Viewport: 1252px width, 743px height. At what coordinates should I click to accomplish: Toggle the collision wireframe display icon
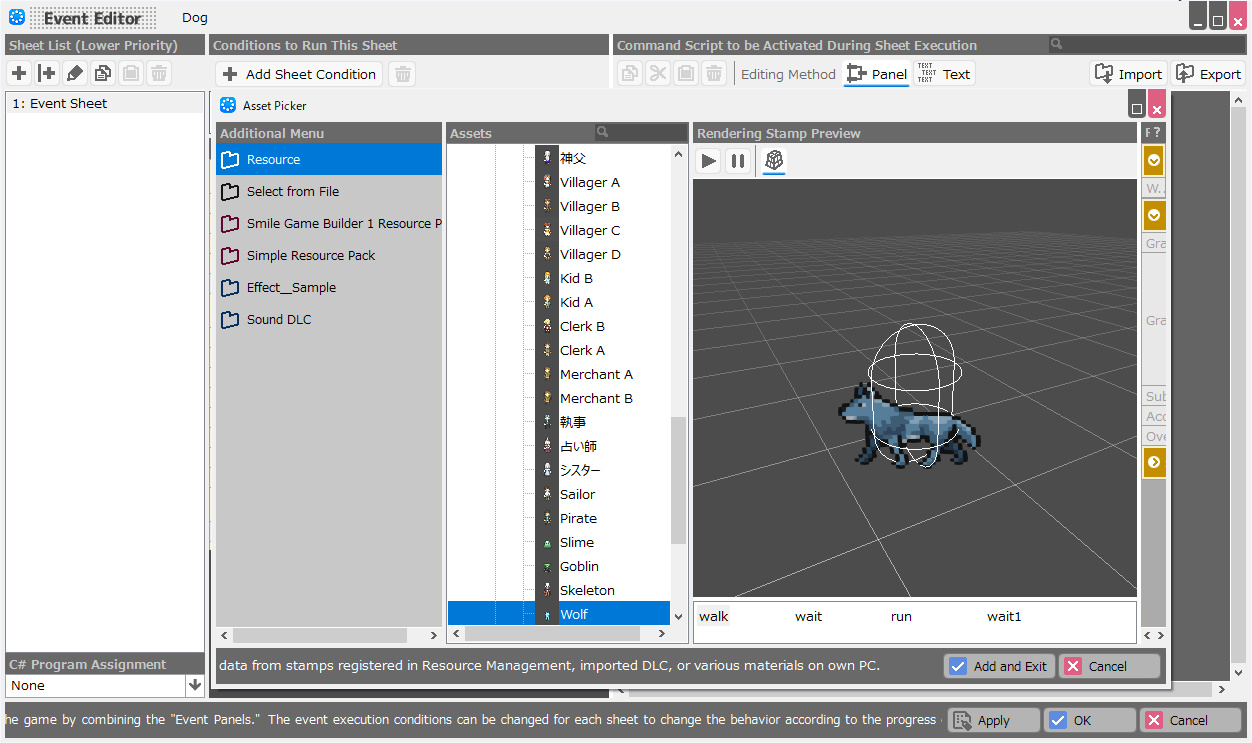(774, 161)
